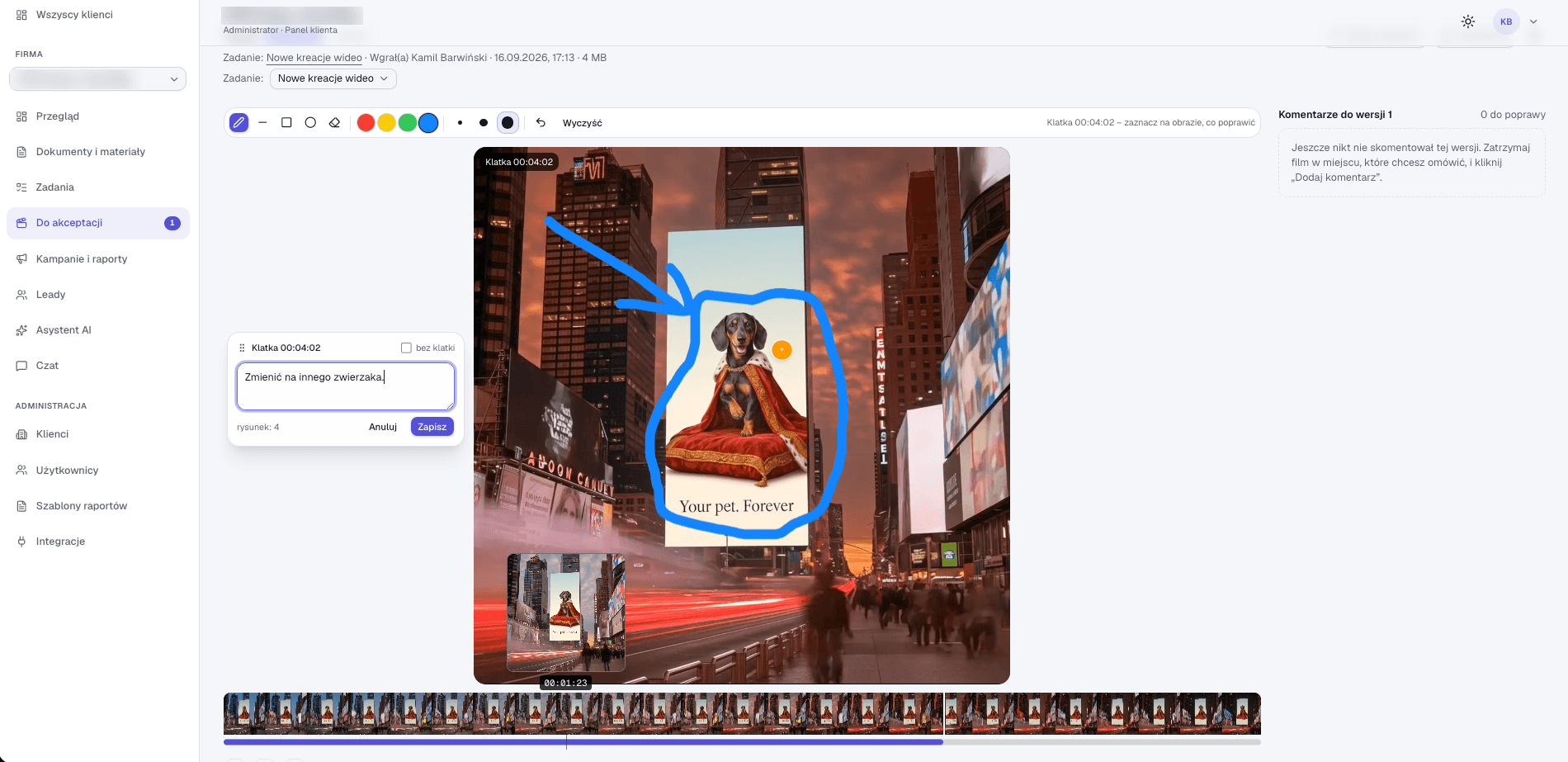
Task: Open the KB user account menu chevron
Action: (1533, 21)
